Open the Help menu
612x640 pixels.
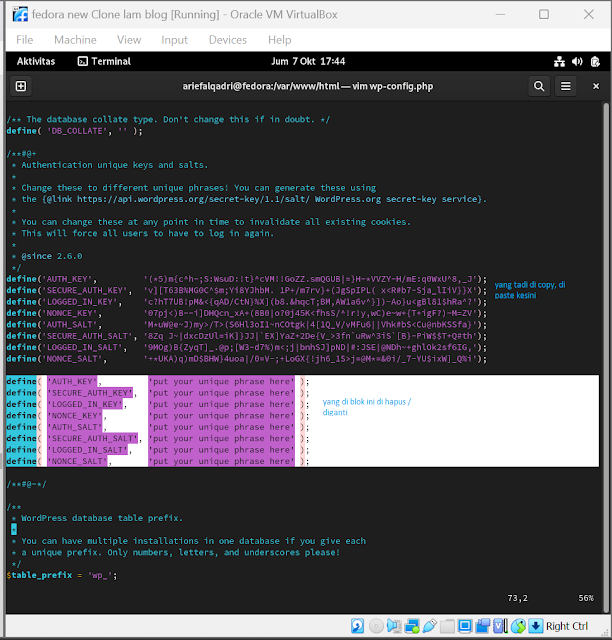pos(280,40)
